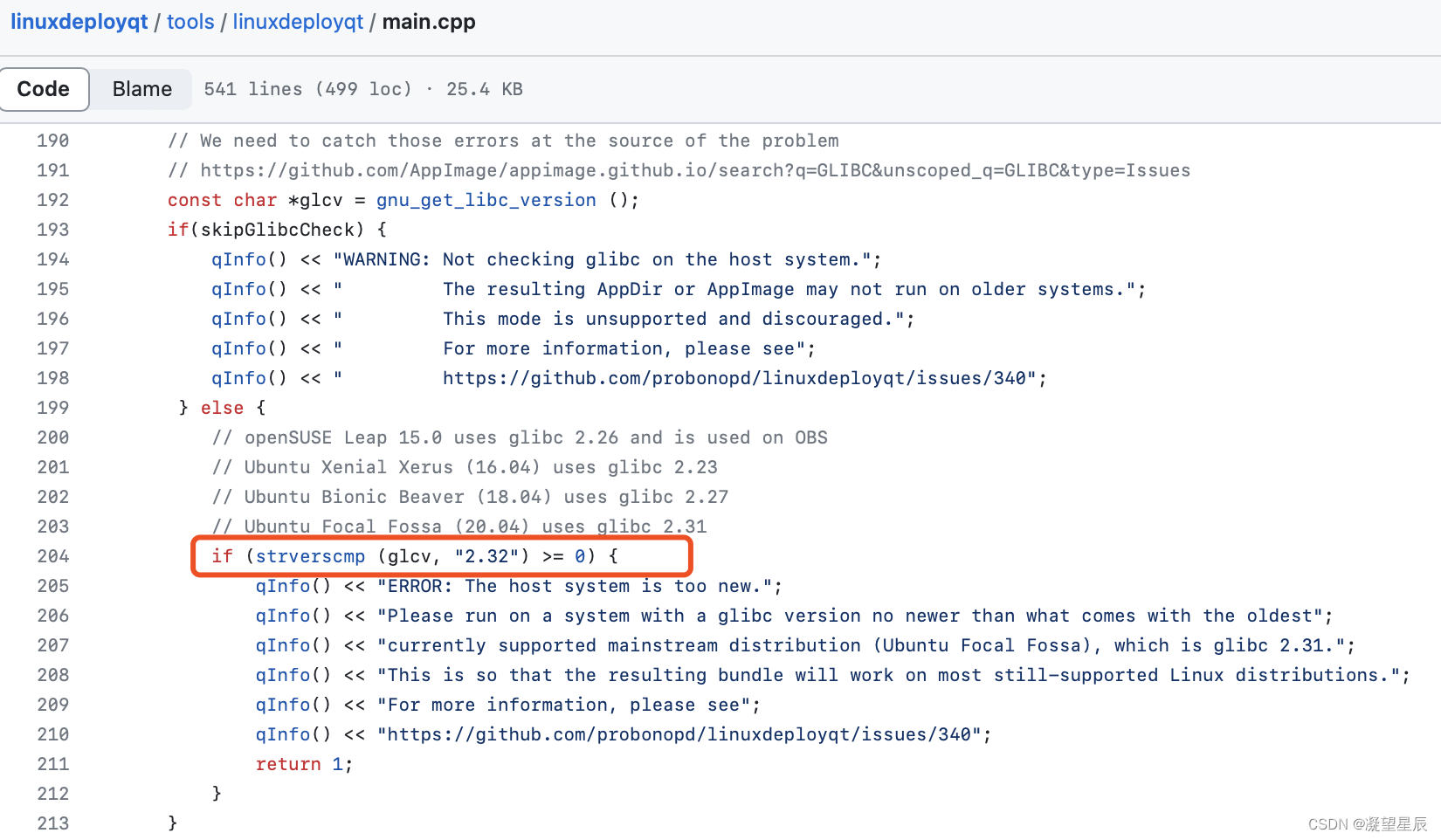Viewport: 1441px width, 840px height.
Task: Select line number 196
Action: [x=52, y=319]
